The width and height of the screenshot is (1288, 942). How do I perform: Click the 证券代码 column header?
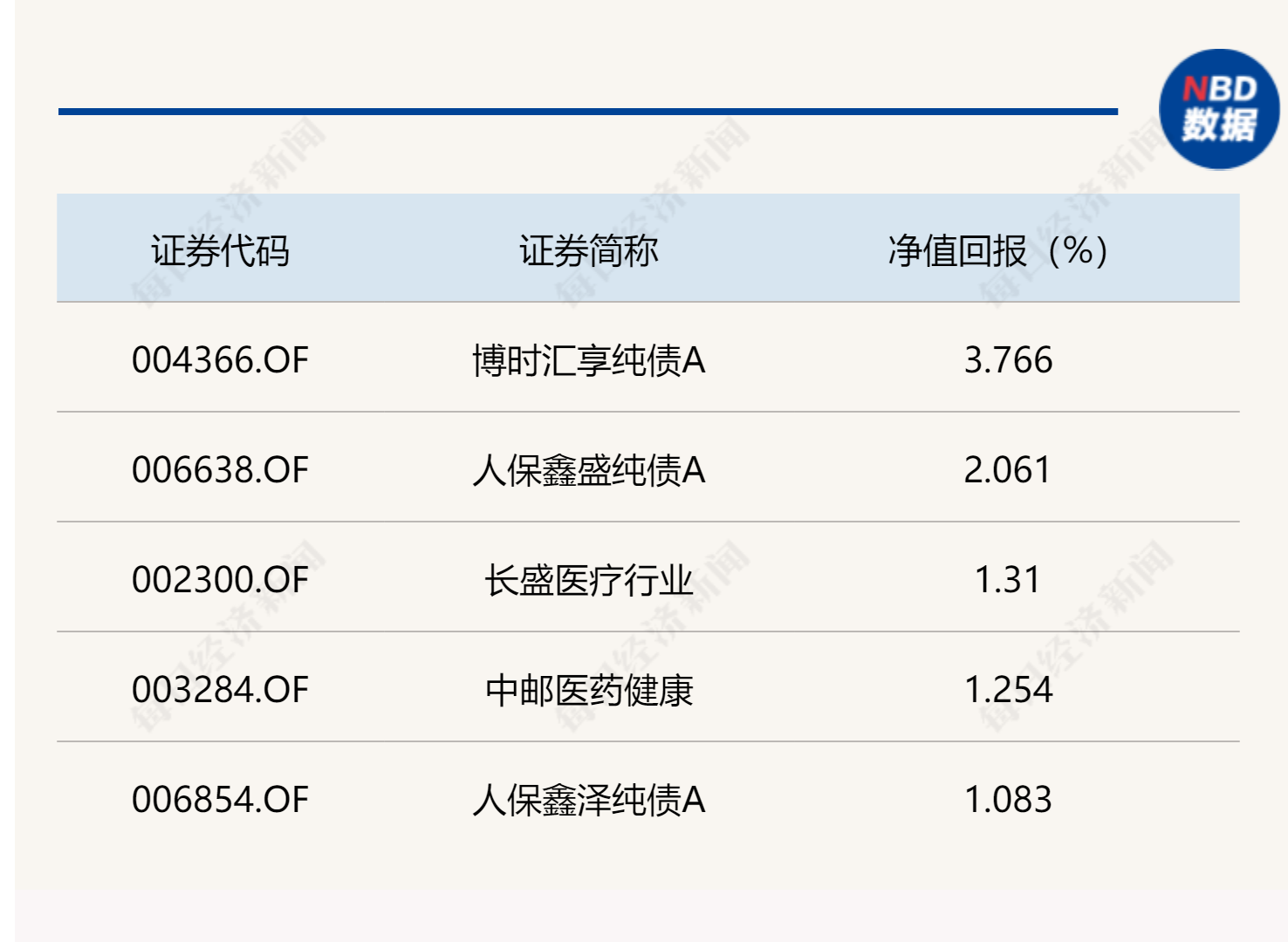point(220,251)
